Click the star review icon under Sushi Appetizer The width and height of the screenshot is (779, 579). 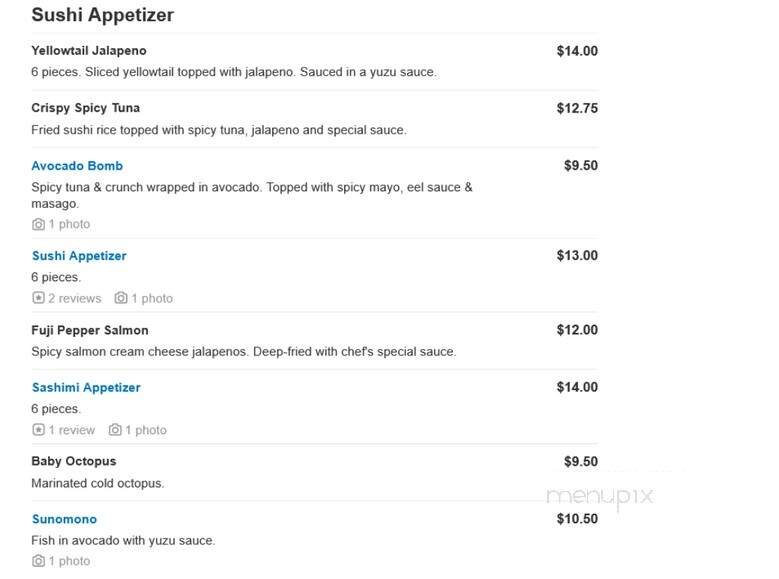38,298
